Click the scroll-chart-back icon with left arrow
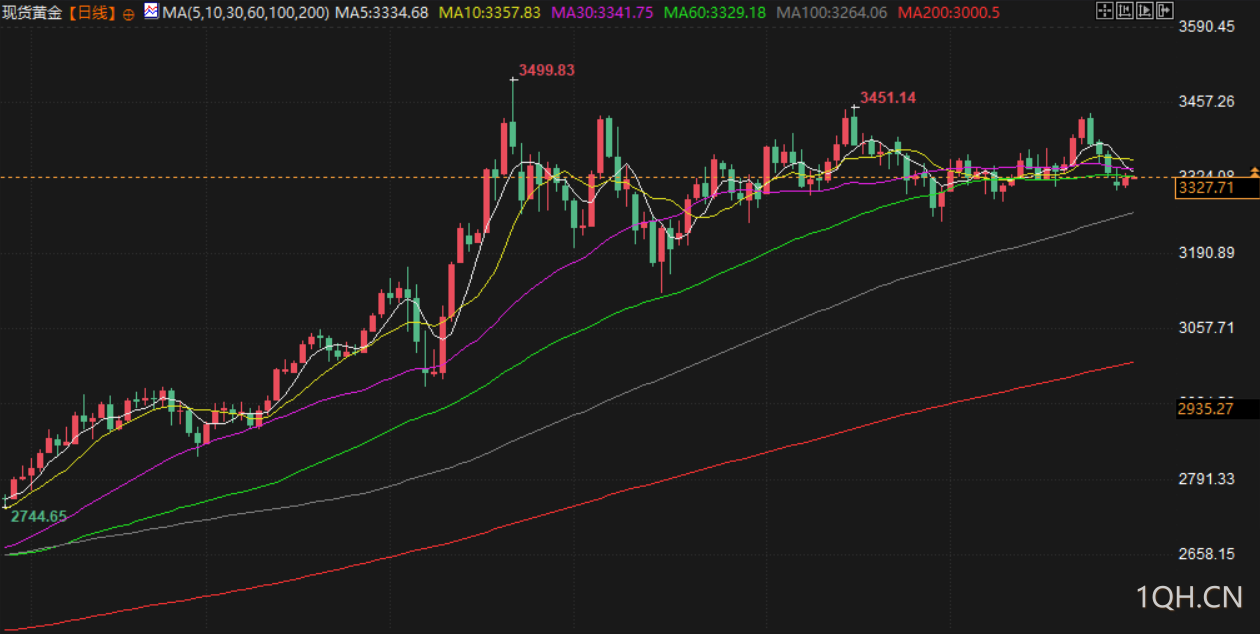The height and width of the screenshot is (634, 1260). tap(1125, 10)
